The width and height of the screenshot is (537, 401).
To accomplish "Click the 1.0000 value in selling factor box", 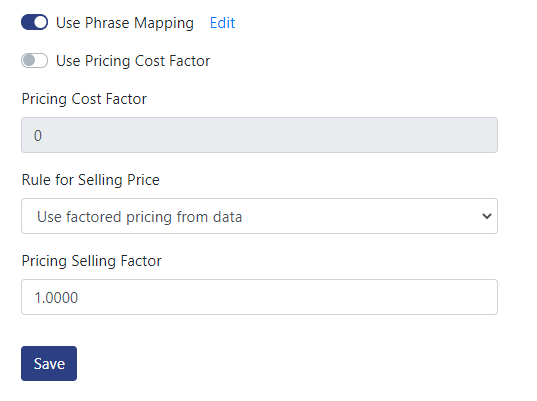I will tap(56, 298).
